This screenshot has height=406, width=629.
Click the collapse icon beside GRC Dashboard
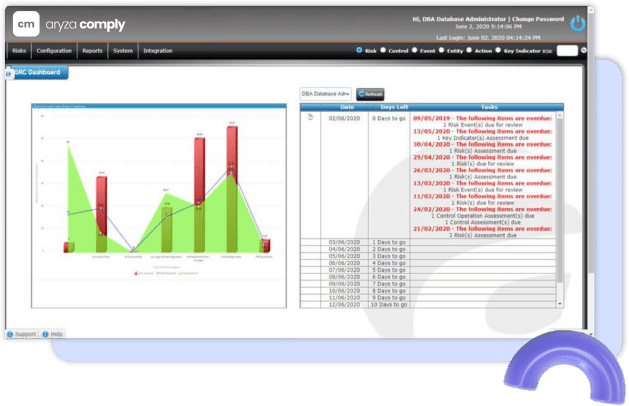click(8, 74)
